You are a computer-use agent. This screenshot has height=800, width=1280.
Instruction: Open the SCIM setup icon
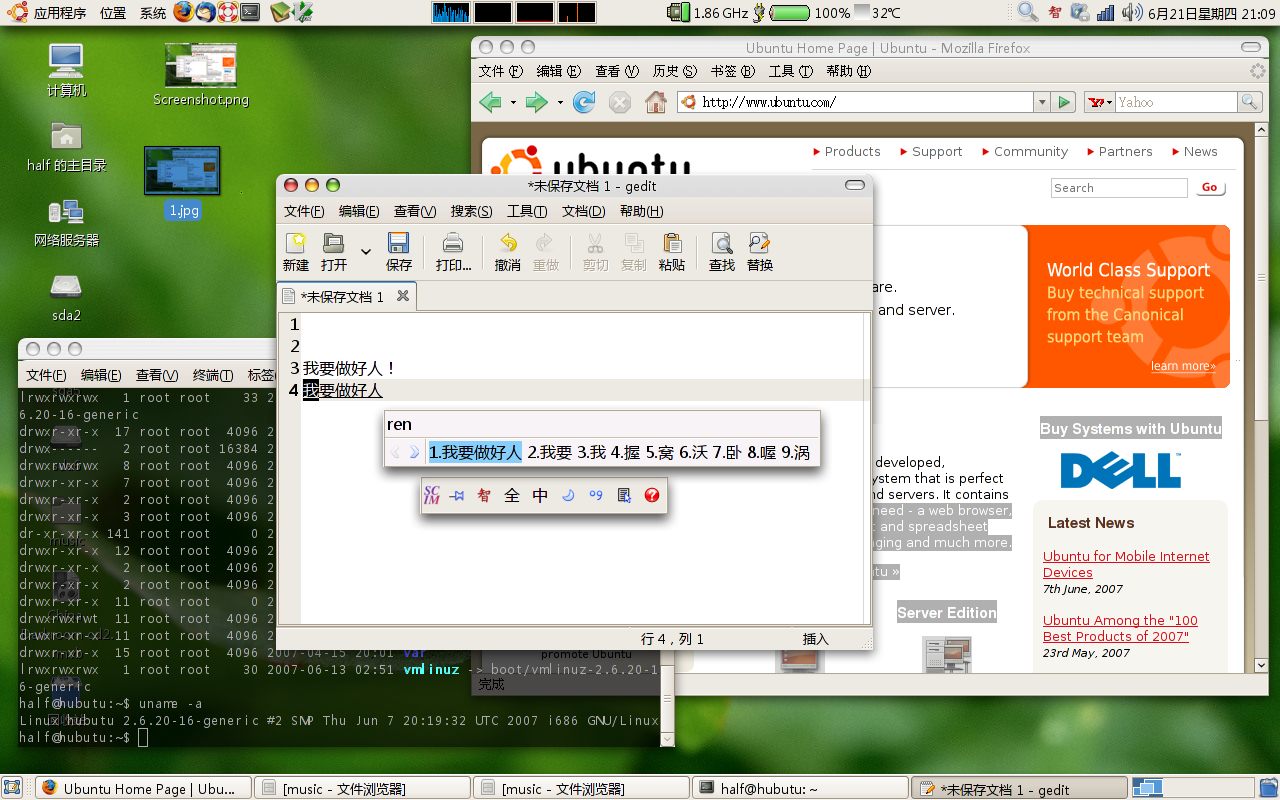click(x=624, y=495)
